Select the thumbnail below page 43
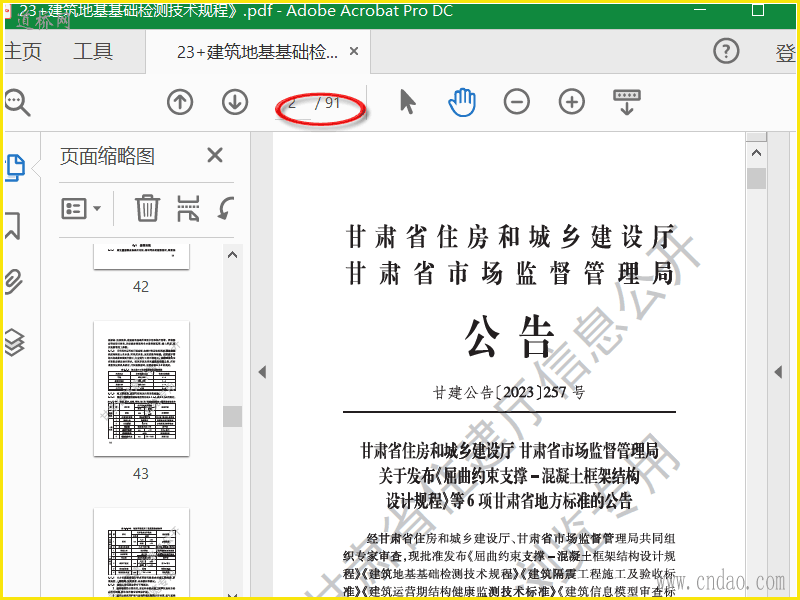The height and width of the screenshot is (600, 800). (141, 552)
